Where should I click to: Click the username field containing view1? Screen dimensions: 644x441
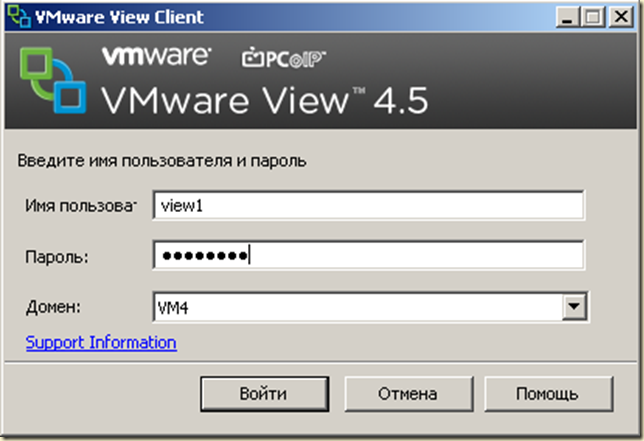[368, 205]
